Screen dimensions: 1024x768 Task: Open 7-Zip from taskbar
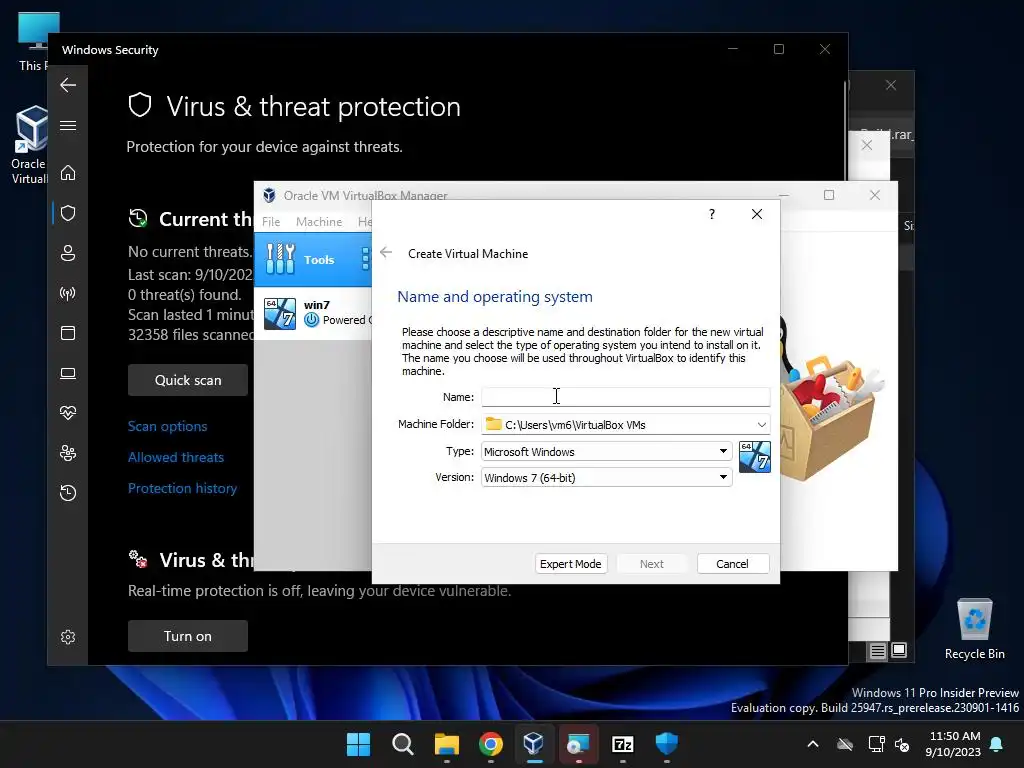point(622,744)
